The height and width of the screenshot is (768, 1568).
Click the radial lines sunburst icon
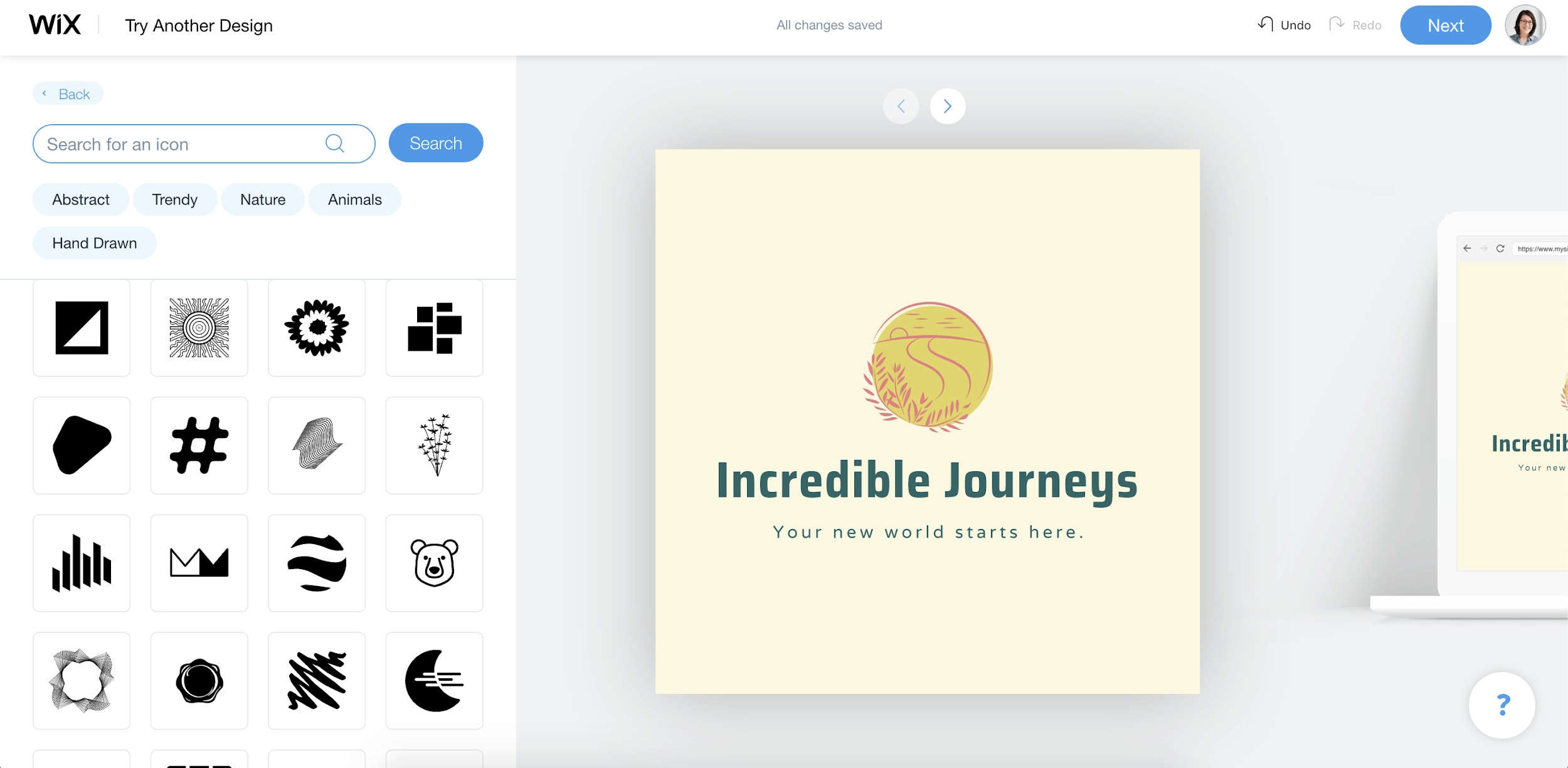[x=199, y=328]
